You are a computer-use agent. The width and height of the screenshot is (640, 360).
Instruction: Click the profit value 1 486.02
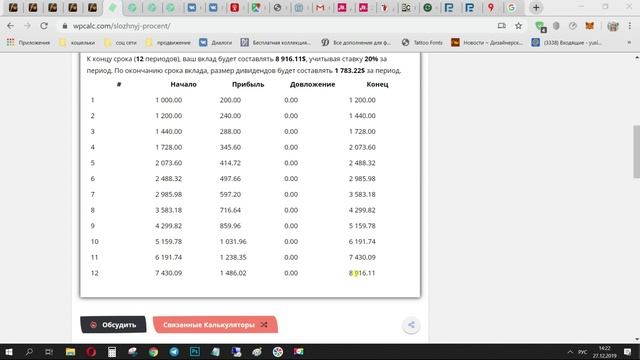pyautogui.click(x=233, y=273)
